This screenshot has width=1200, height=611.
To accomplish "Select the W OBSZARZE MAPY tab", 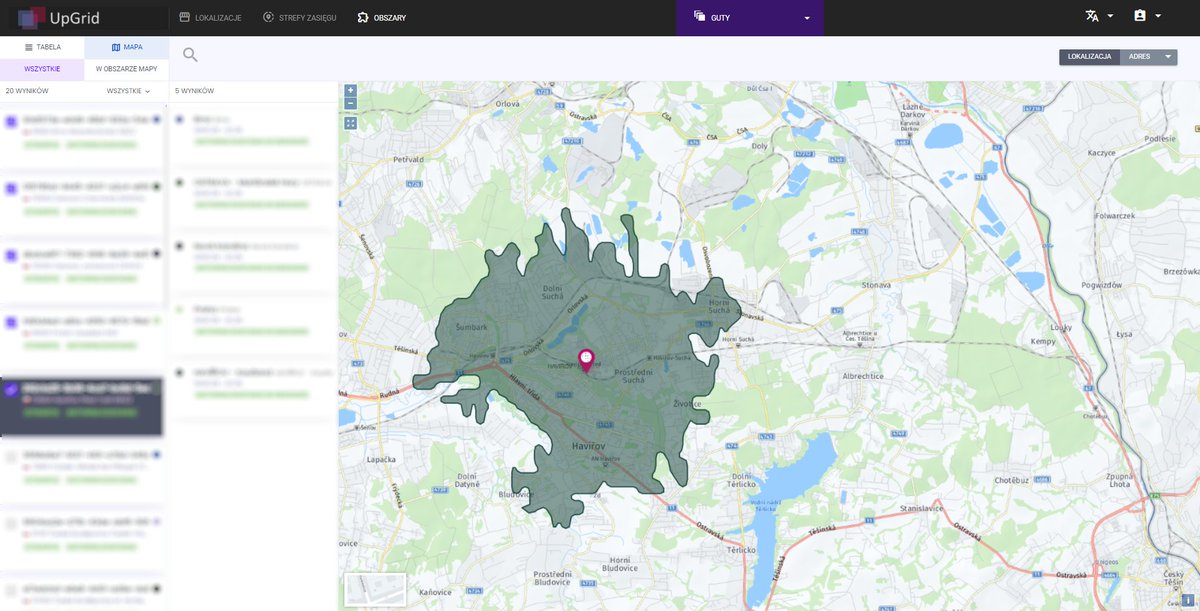I will 127,69.
